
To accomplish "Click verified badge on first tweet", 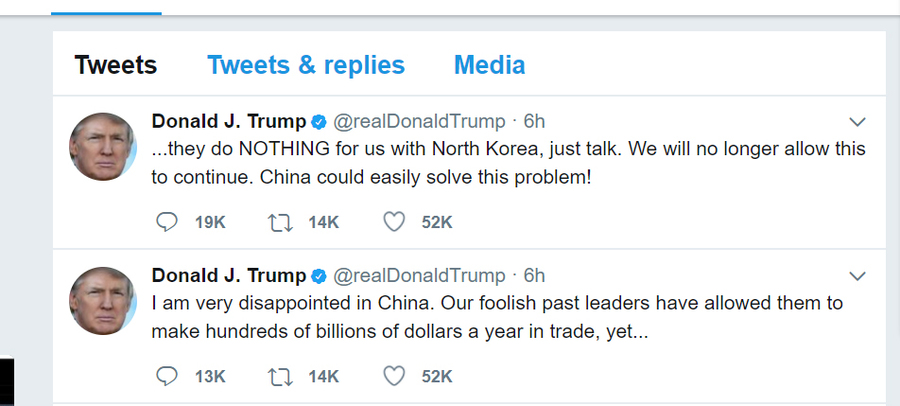I will [x=319, y=122].
